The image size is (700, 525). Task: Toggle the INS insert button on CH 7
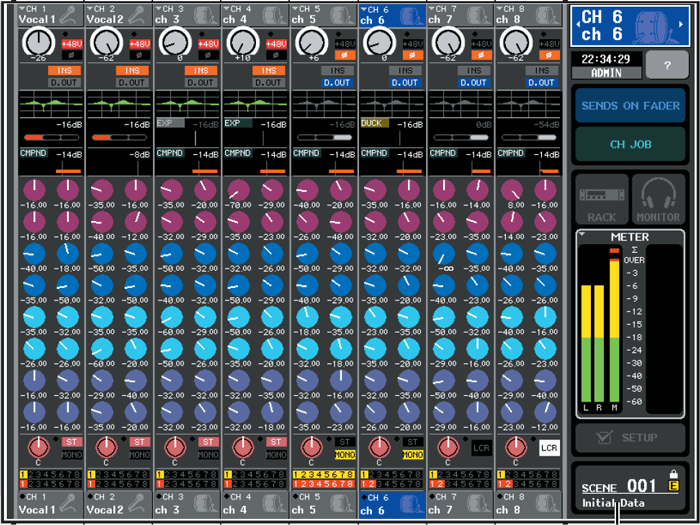click(x=474, y=71)
